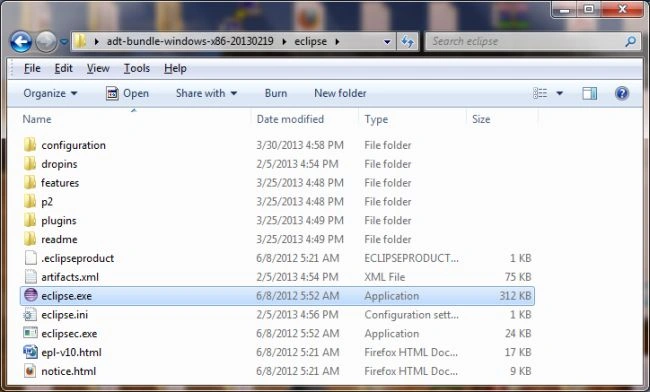Click the eclipse.exe file name

(66, 296)
